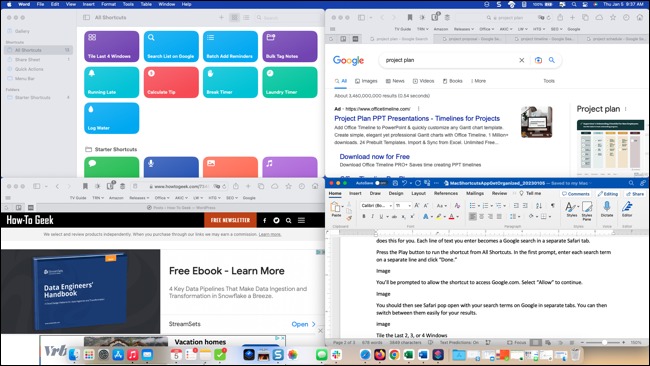The width and height of the screenshot is (650, 366).
Task: Toggle Focus mode in Word status bar
Action: coord(517,342)
